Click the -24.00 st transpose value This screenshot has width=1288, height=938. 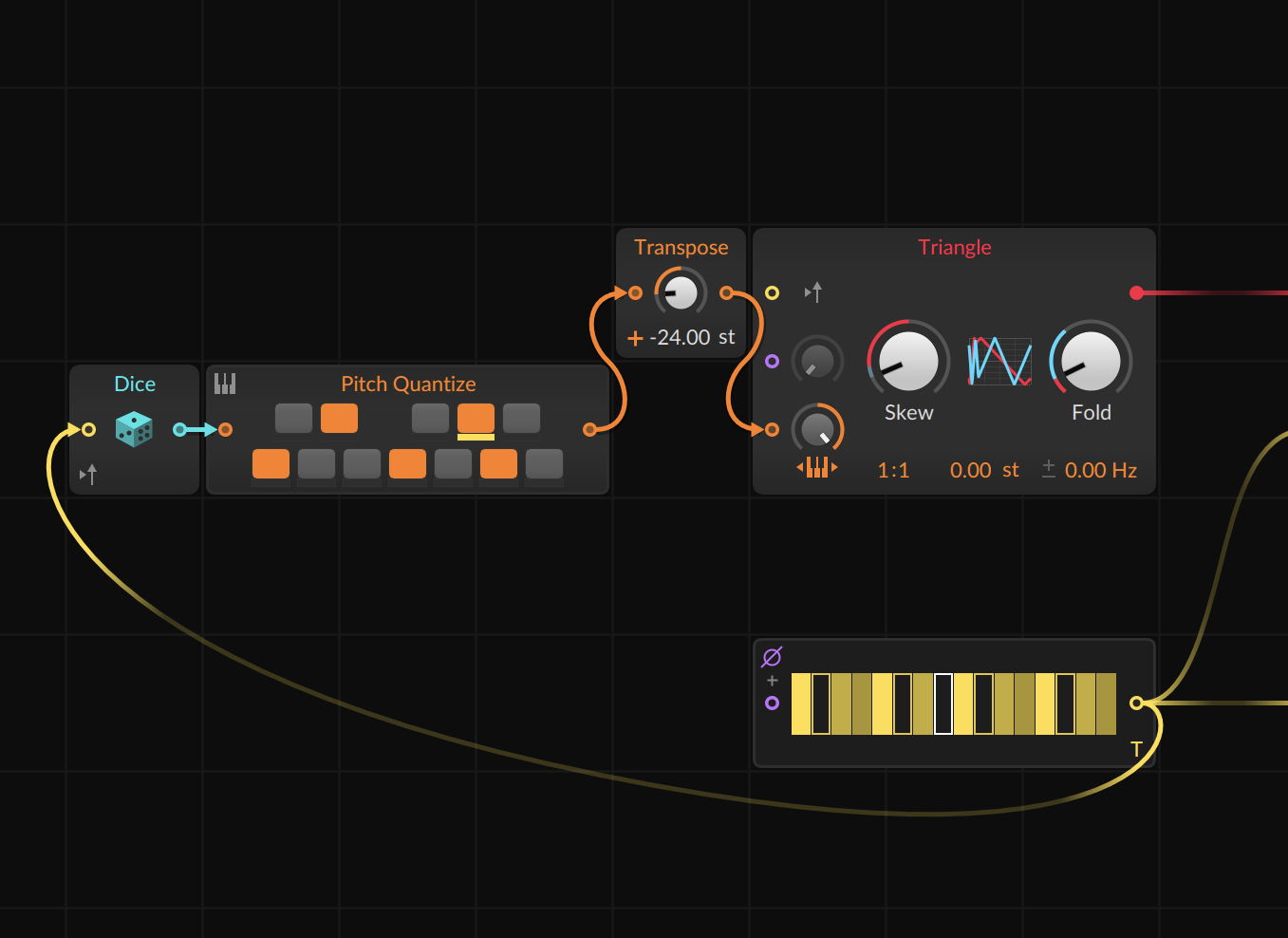(x=692, y=337)
